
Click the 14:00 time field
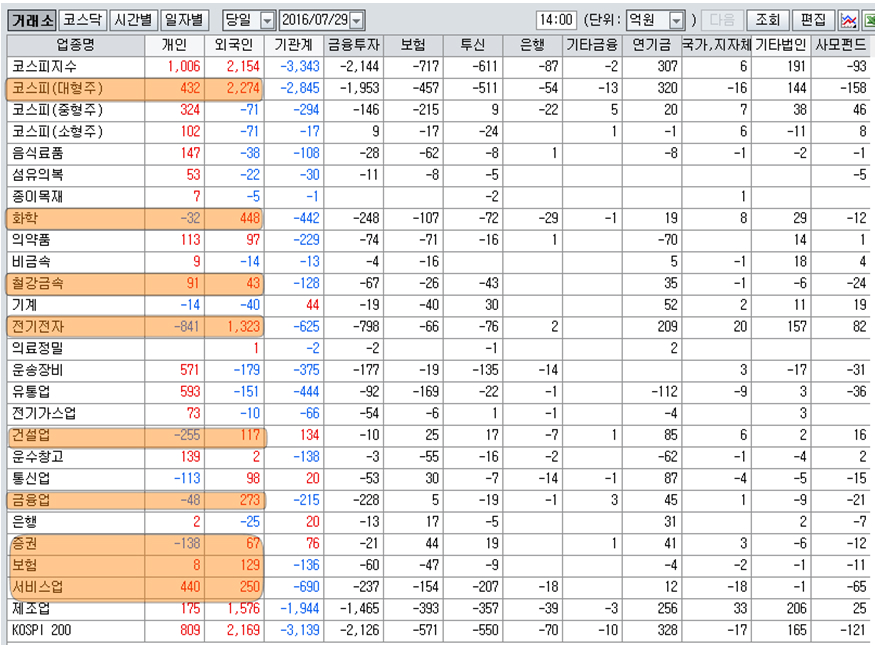[556, 20]
